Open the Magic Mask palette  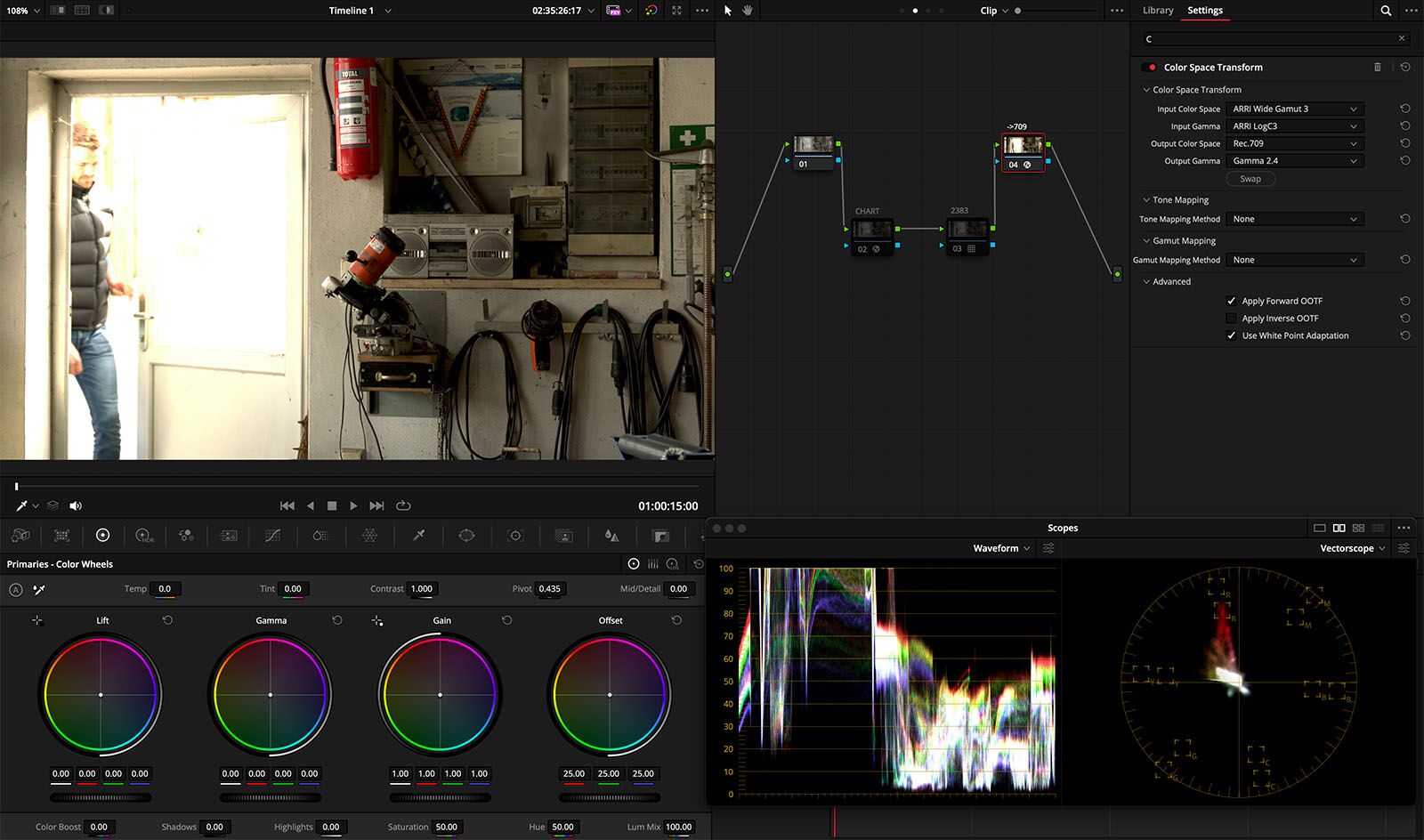pyautogui.click(x=565, y=535)
